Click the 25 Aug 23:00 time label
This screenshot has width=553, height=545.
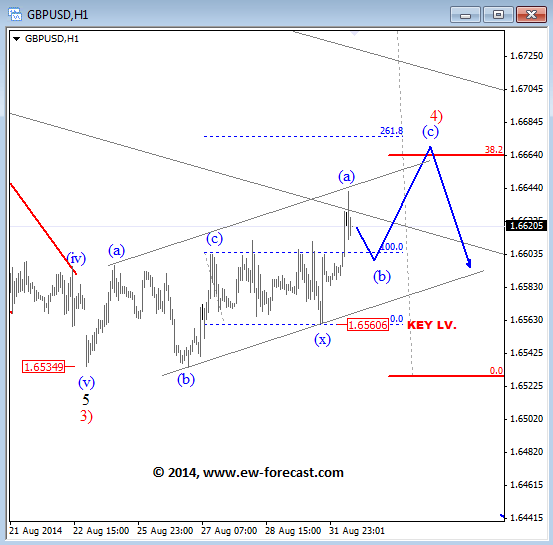[x=165, y=531]
